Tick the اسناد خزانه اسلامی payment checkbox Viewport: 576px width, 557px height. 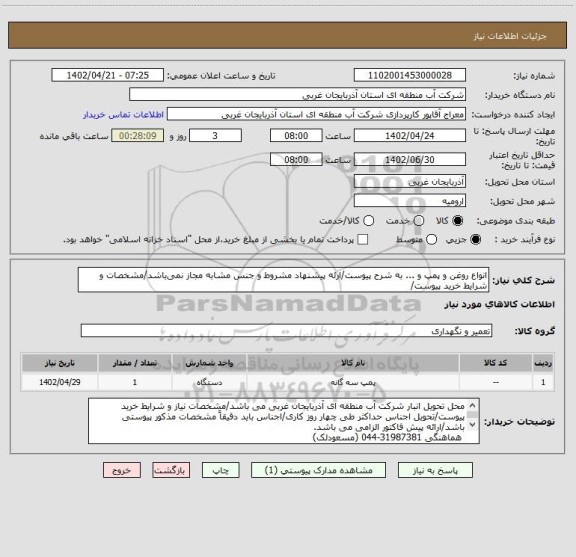tap(363, 240)
